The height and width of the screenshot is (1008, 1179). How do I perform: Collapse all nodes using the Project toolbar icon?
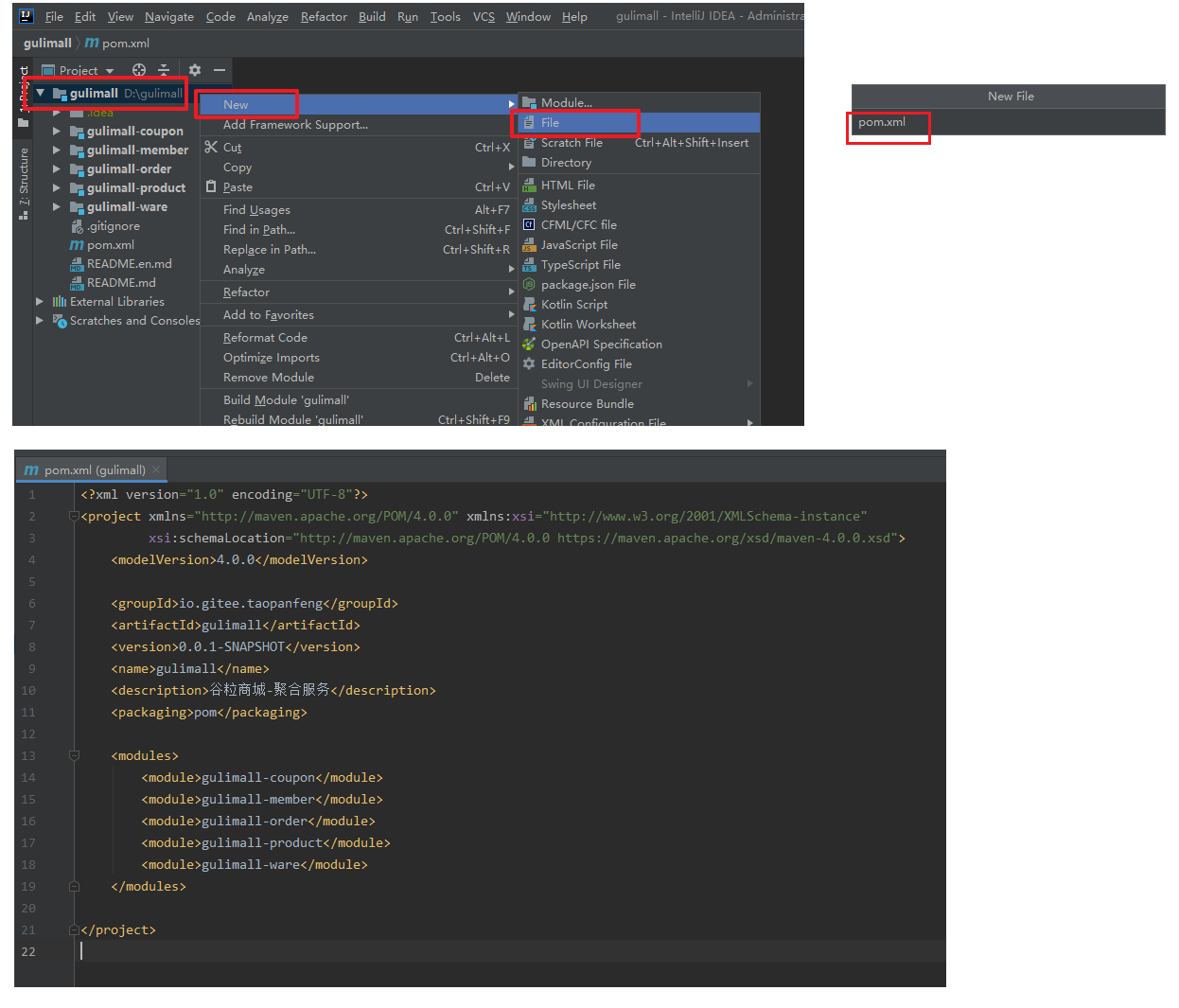coord(164,70)
